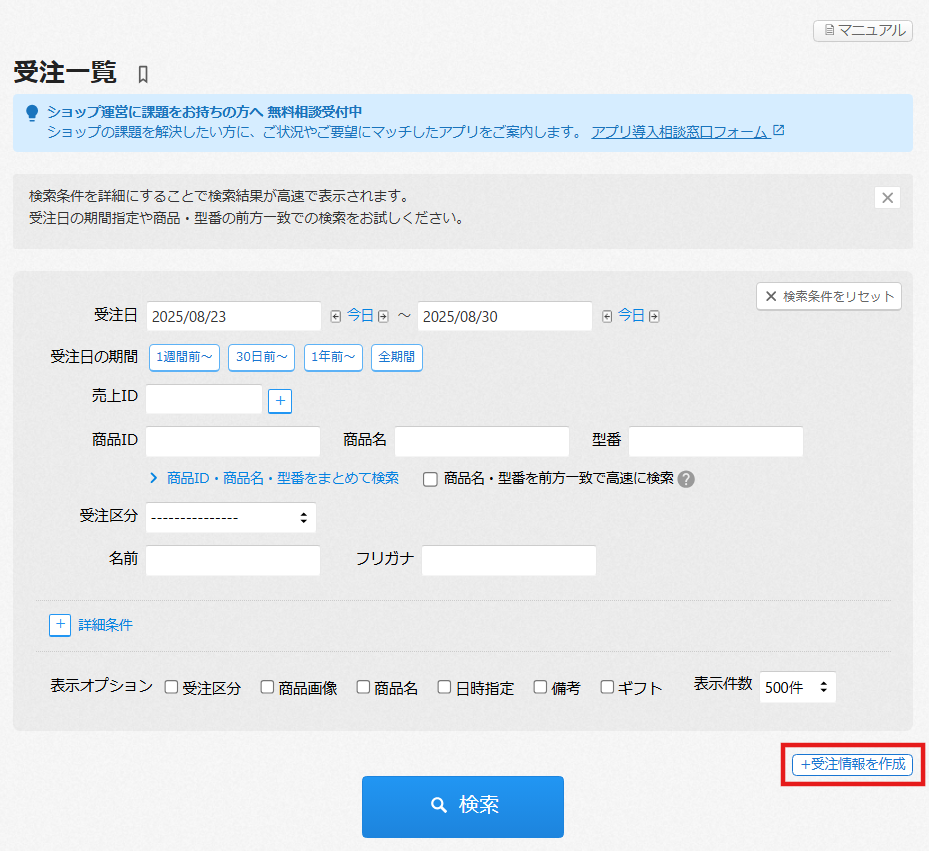Enable 商品名・型番 prefix-match fast search checkbox
This screenshot has height=851, width=929.
point(430,479)
